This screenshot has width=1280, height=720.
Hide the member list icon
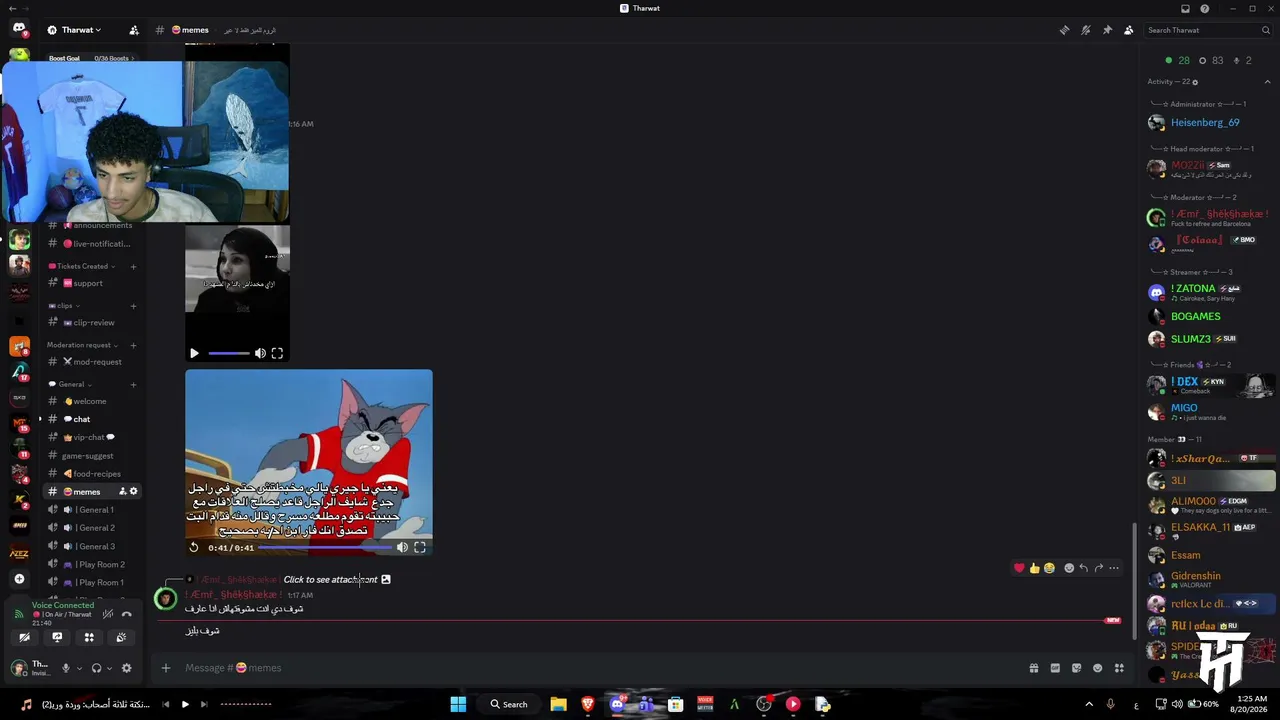(x=1129, y=30)
